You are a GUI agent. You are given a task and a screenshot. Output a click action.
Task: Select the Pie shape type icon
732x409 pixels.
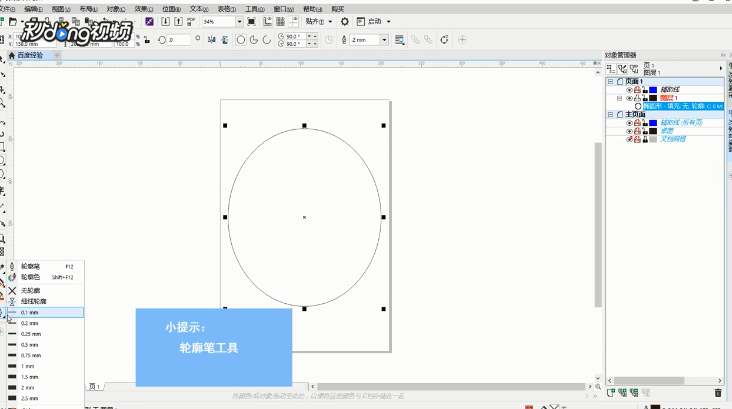253,40
